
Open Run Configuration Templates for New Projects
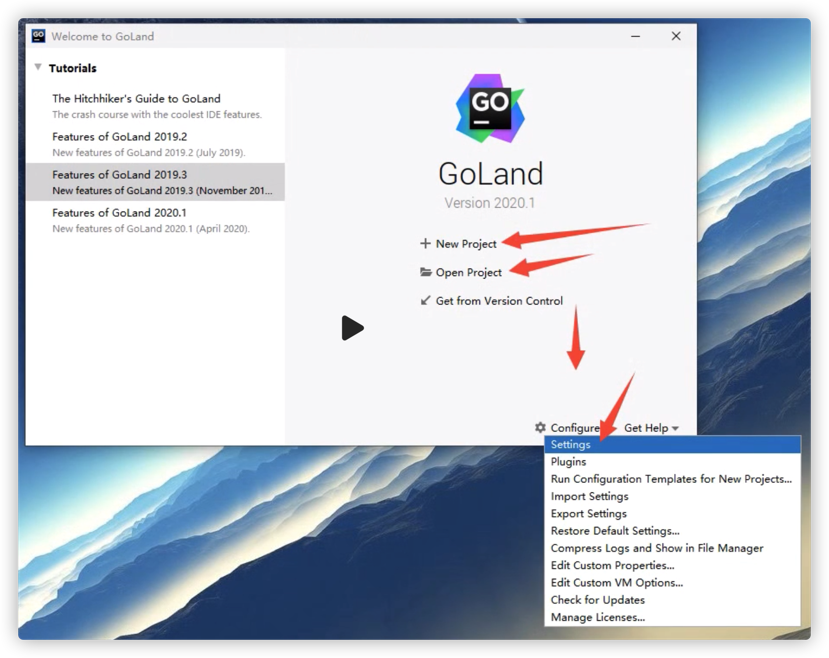(673, 479)
